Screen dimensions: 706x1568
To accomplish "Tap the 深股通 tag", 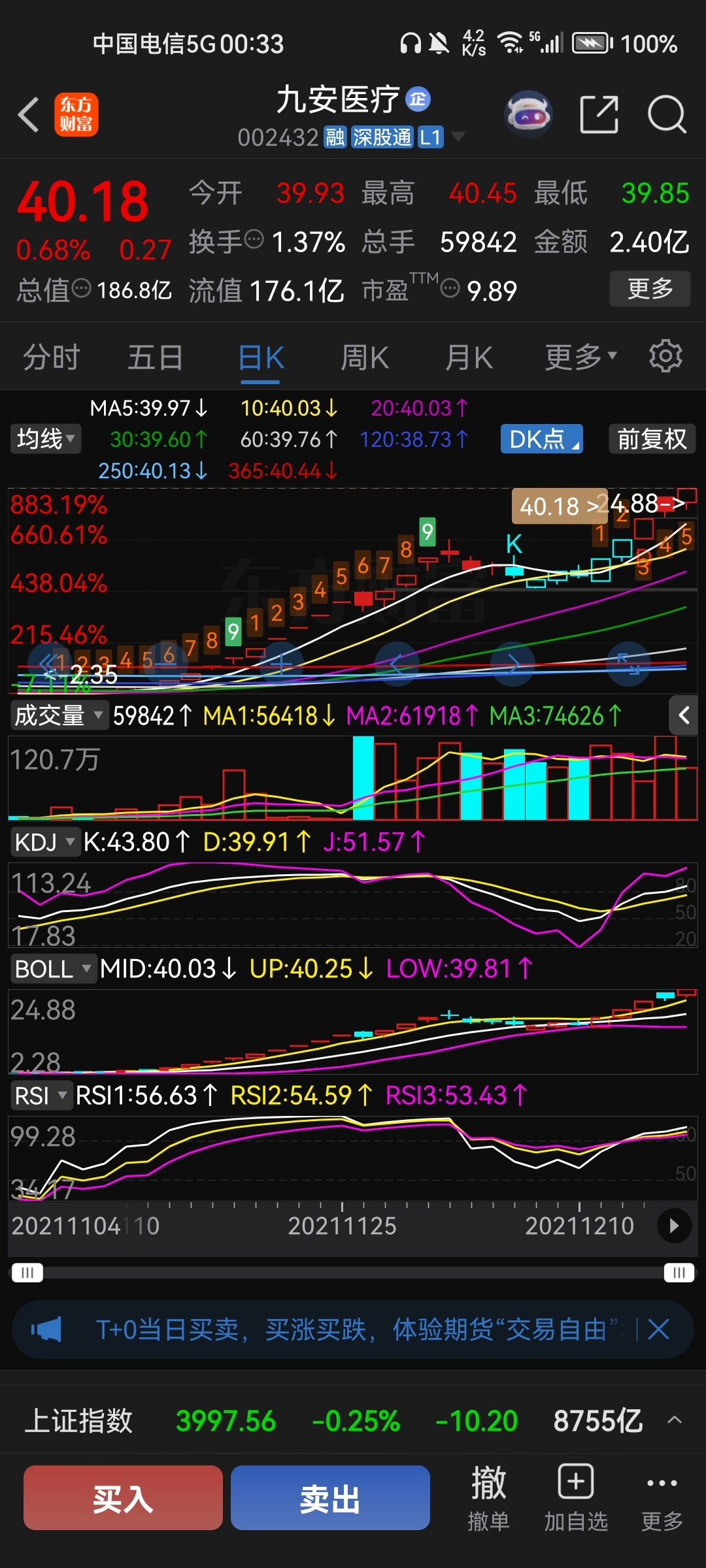I will tap(382, 137).
